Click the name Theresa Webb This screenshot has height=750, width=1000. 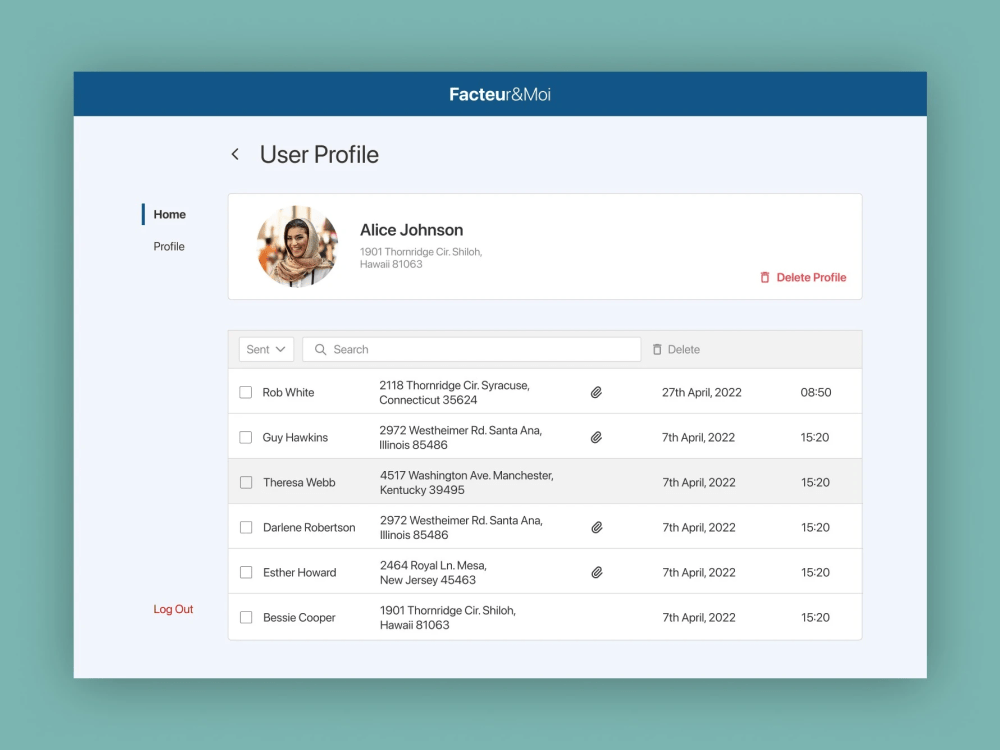pyautogui.click(x=299, y=483)
